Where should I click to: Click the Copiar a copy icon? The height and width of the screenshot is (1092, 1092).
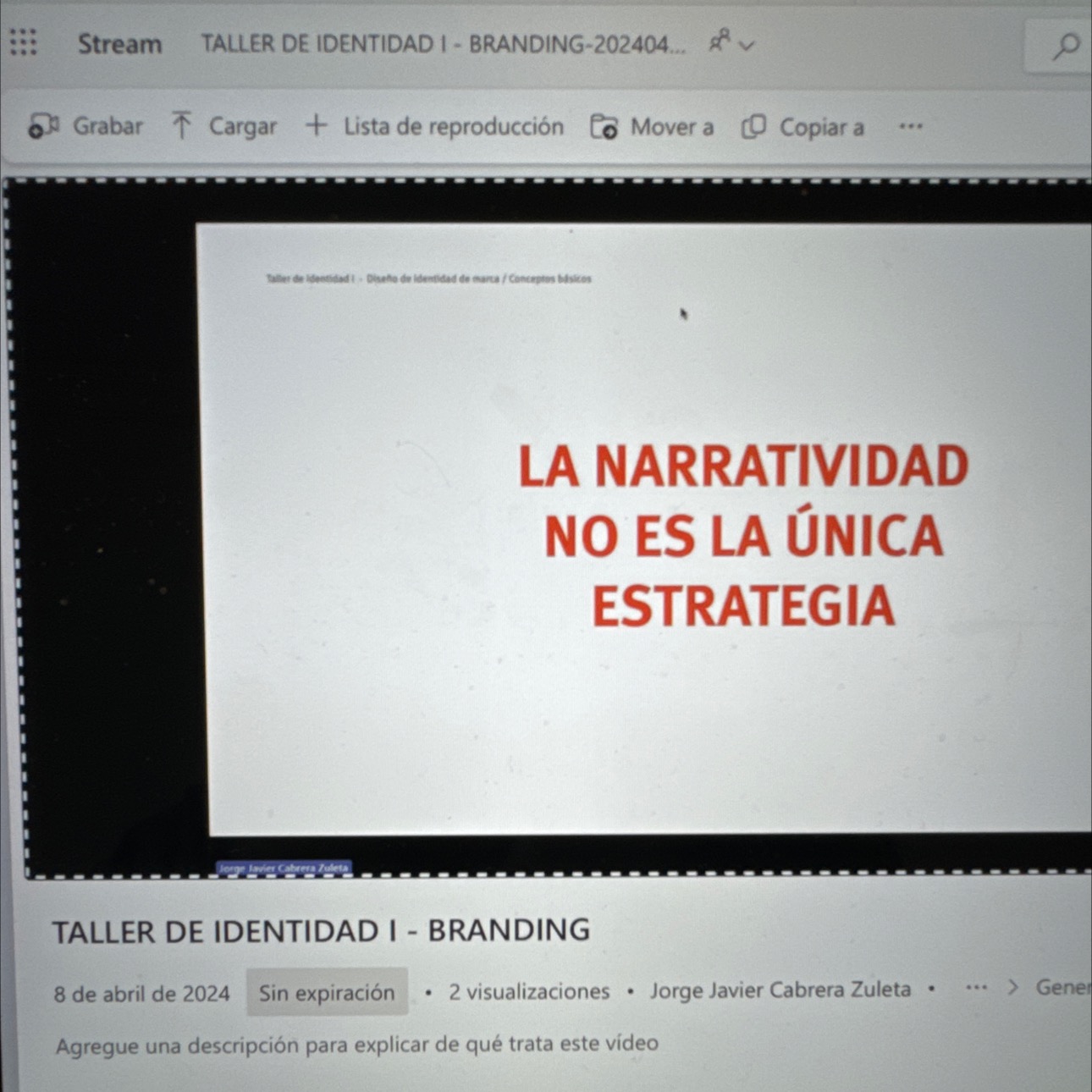(753, 127)
